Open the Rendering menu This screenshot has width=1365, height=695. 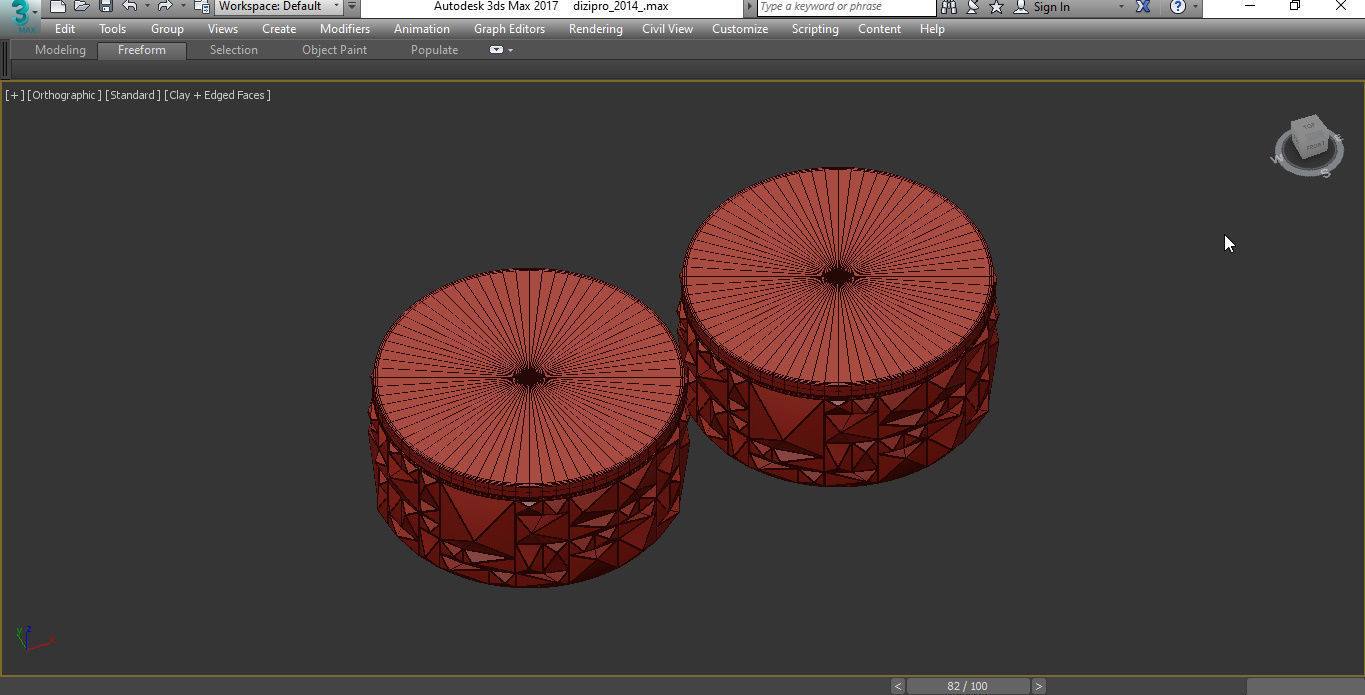pyautogui.click(x=596, y=29)
